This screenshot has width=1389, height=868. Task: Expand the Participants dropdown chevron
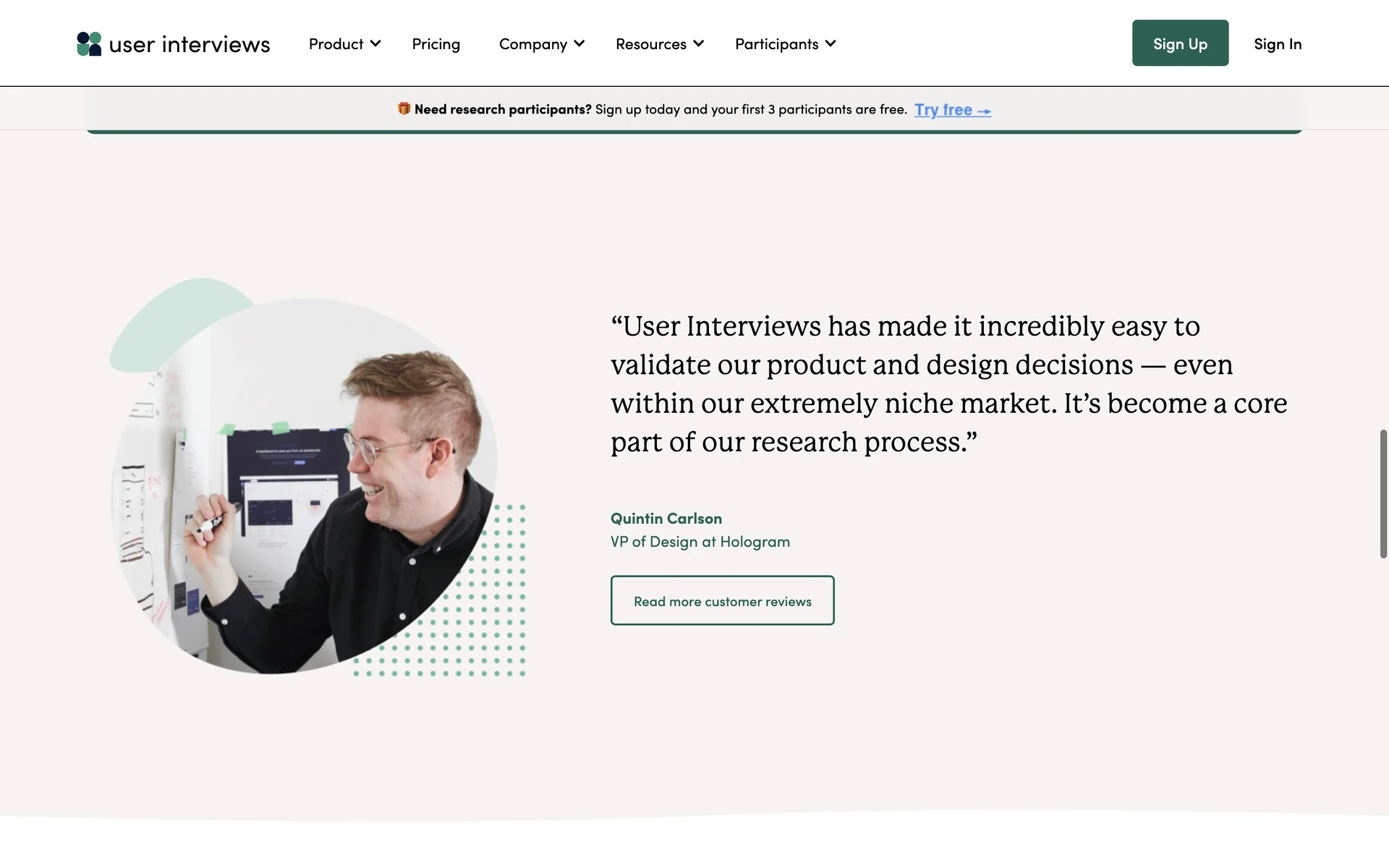831,43
